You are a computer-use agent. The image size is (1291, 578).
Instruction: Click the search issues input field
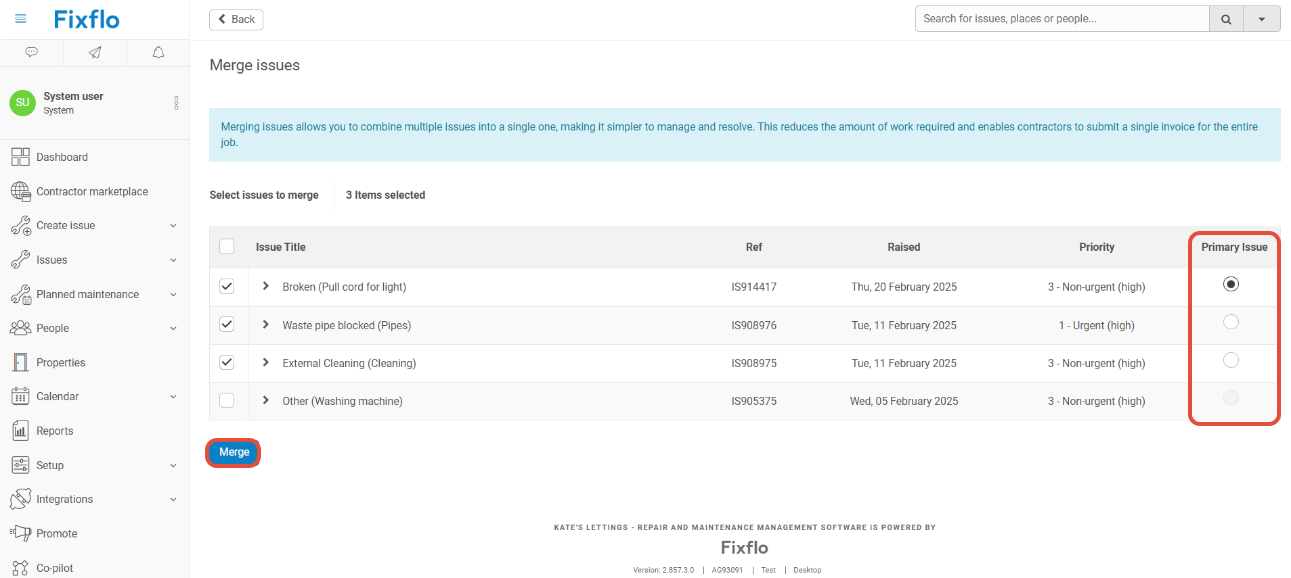(x=1062, y=19)
